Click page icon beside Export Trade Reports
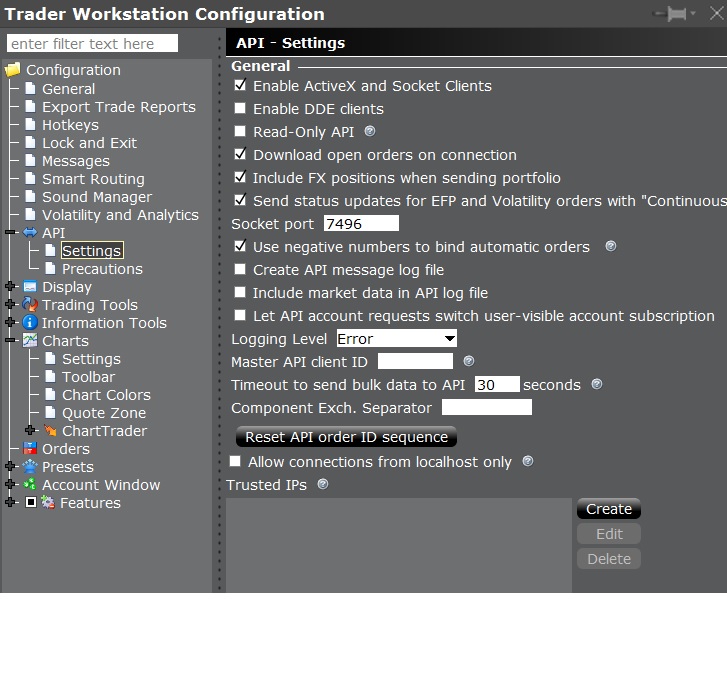Viewport: 727px width, 680px height. click(x=31, y=106)
